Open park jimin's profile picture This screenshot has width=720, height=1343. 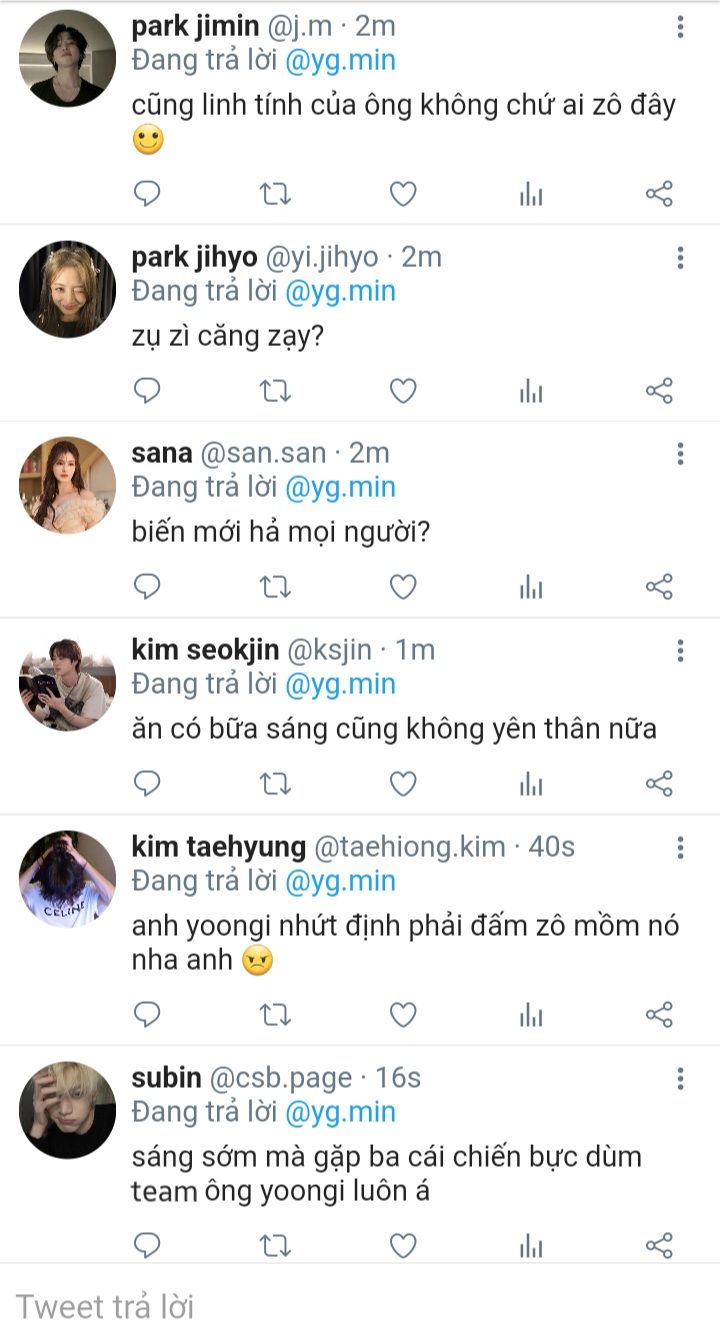[68, 58]
